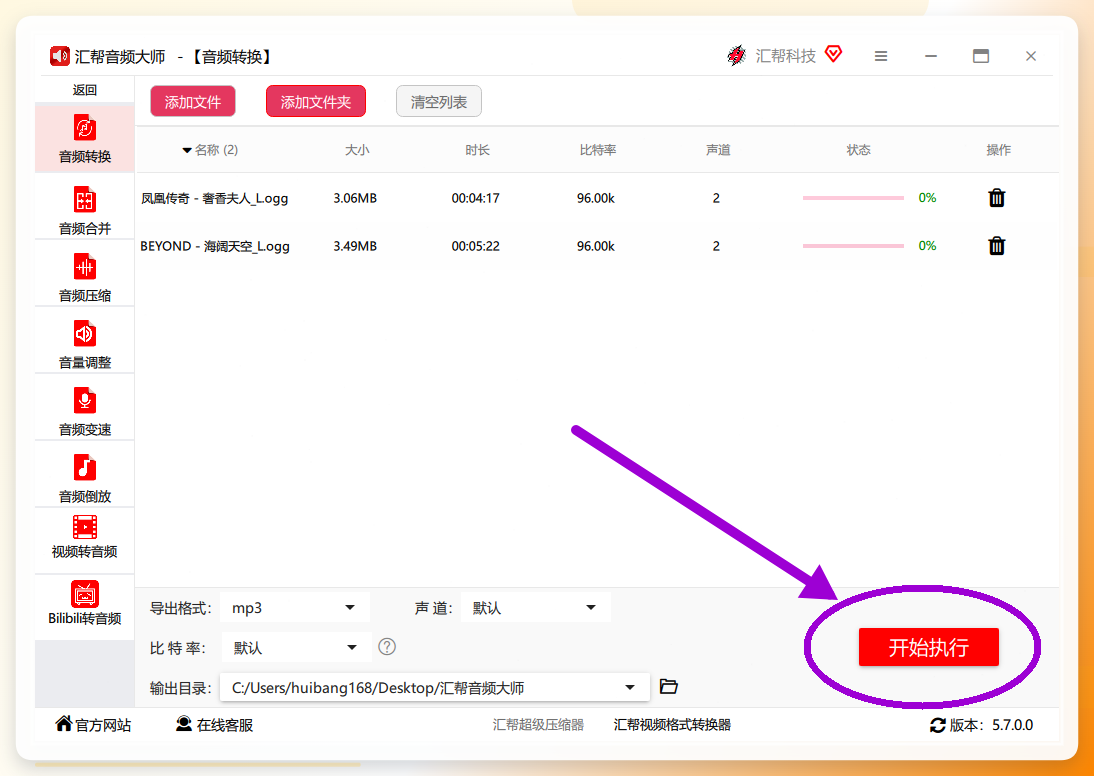
Task: Click the app speaker logo icon
Action: [x=59, y=56]
